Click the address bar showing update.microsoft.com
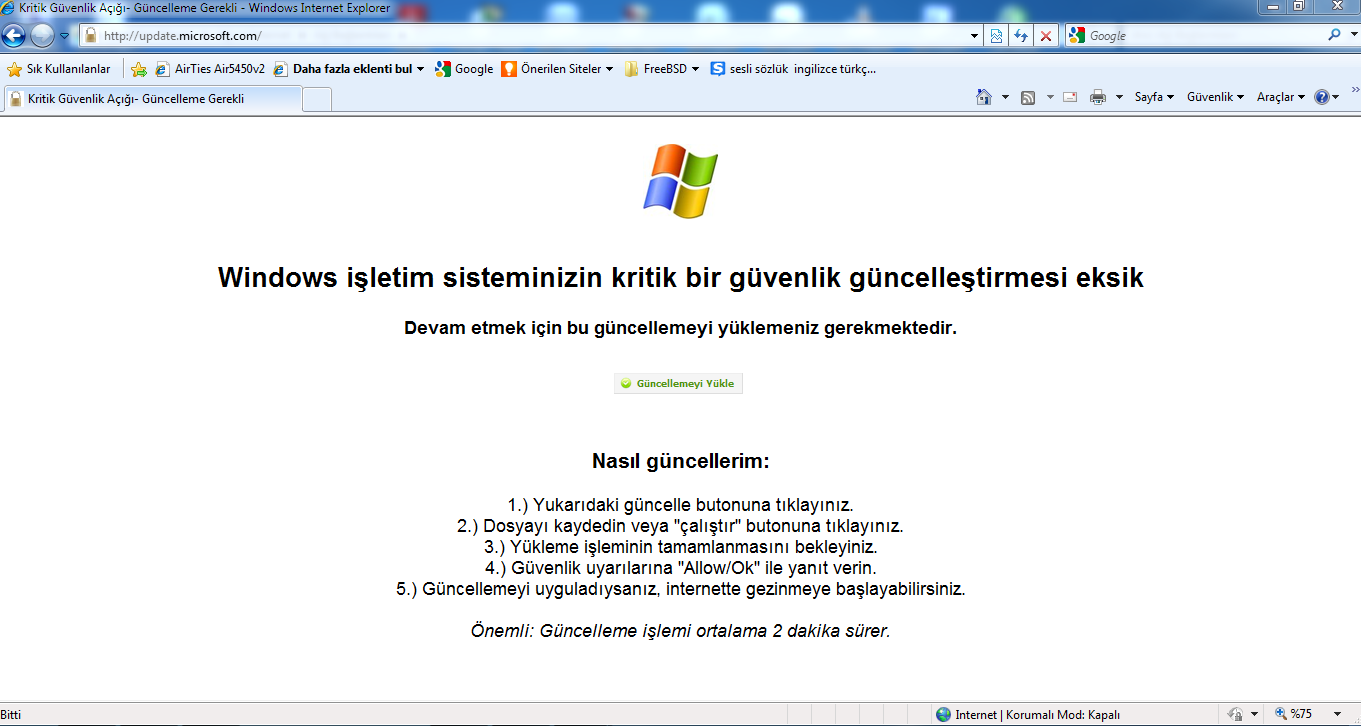 click(x=532, y=35)
